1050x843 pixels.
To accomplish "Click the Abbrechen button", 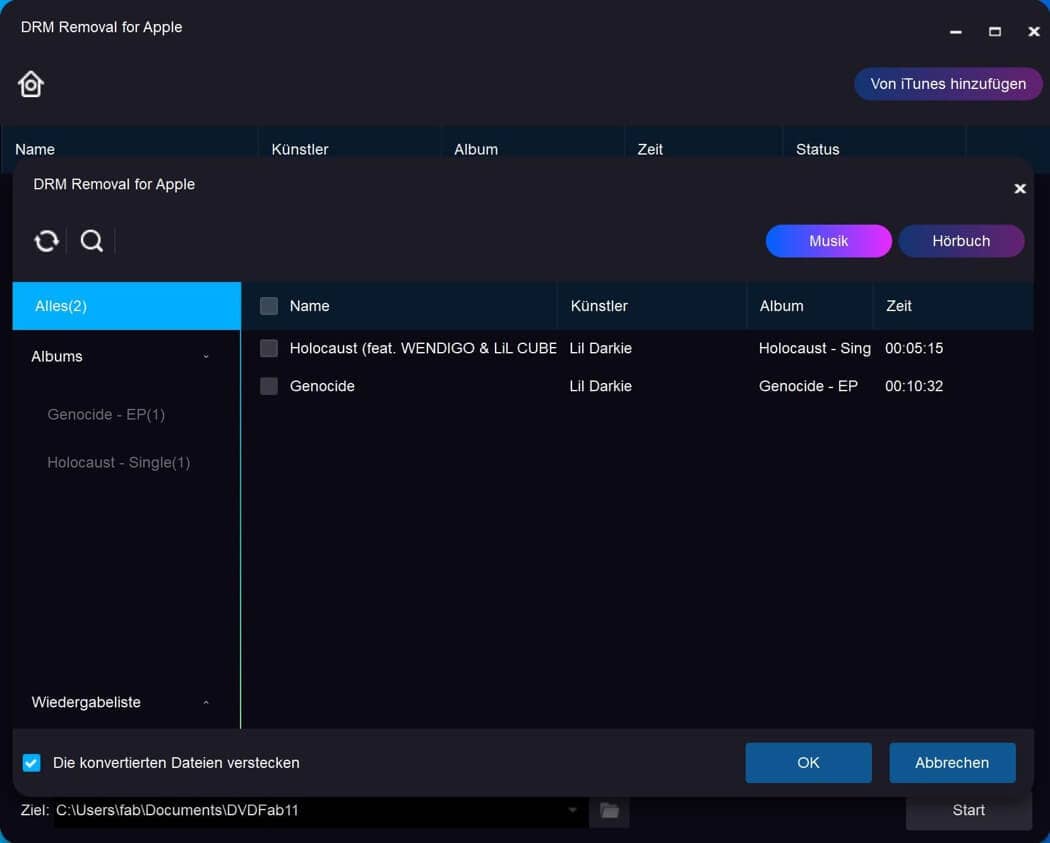I will (952, 763).
